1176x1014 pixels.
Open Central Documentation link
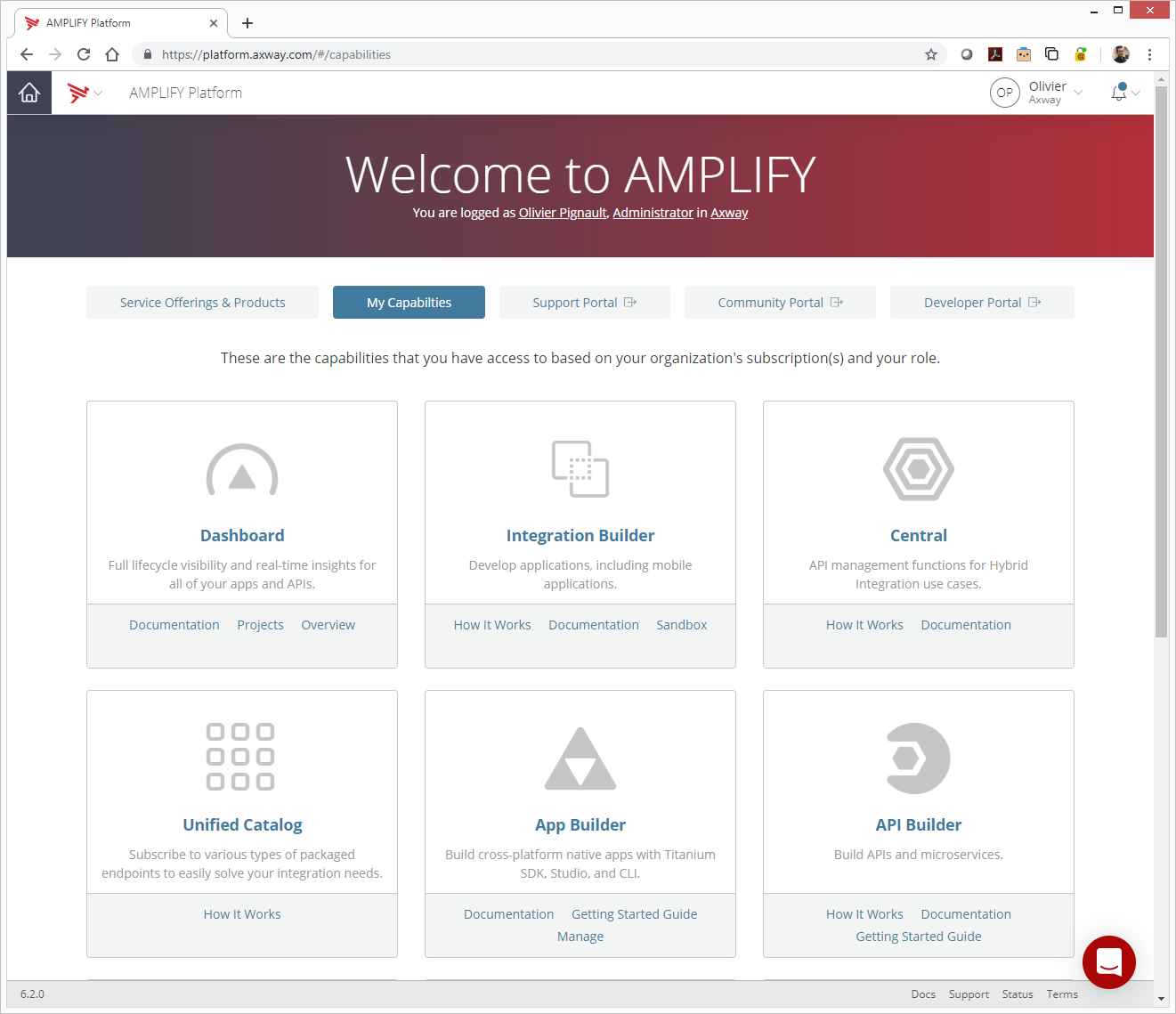(966, 625)
